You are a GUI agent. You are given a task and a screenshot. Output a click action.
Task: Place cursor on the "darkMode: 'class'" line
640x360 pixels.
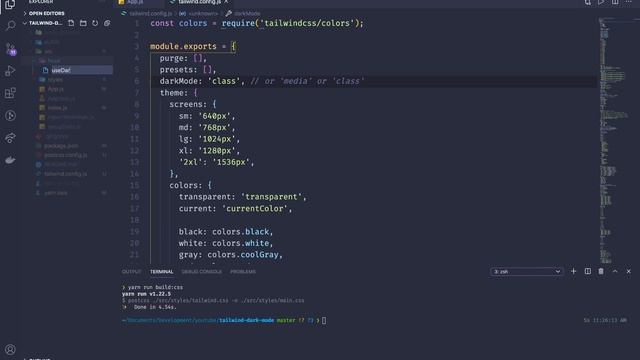pyautogui.click(x=262, y=81)
